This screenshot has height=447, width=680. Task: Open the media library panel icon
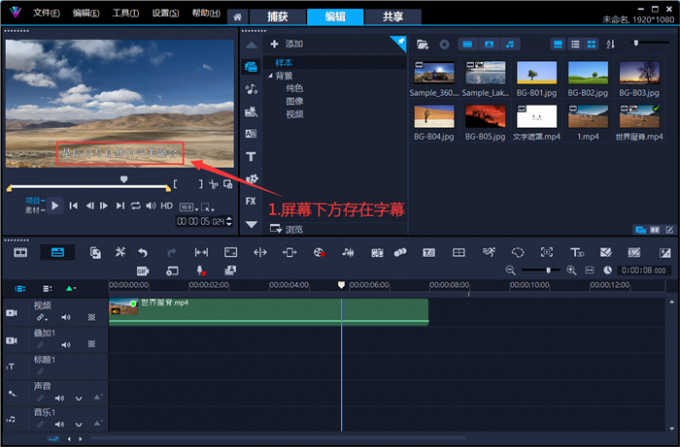pyautogui.click(x=251, y=66)
